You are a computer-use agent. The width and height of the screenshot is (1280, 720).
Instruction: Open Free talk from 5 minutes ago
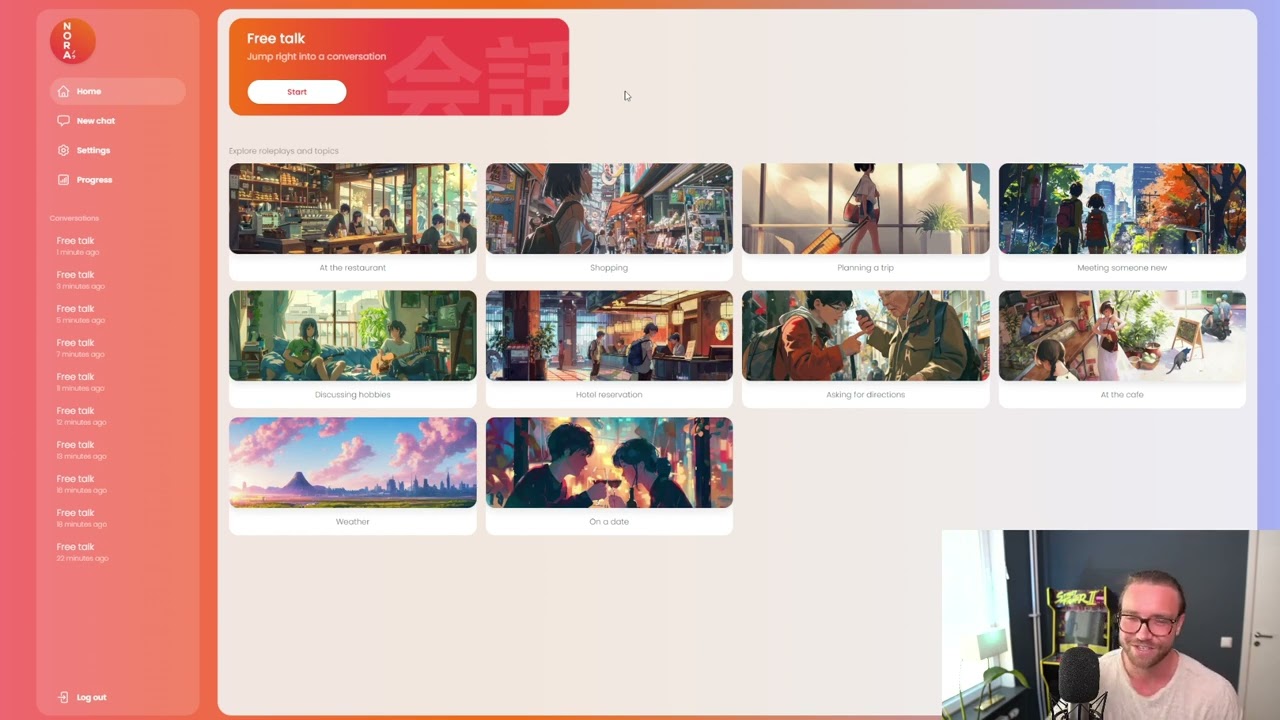coord(80,314)
